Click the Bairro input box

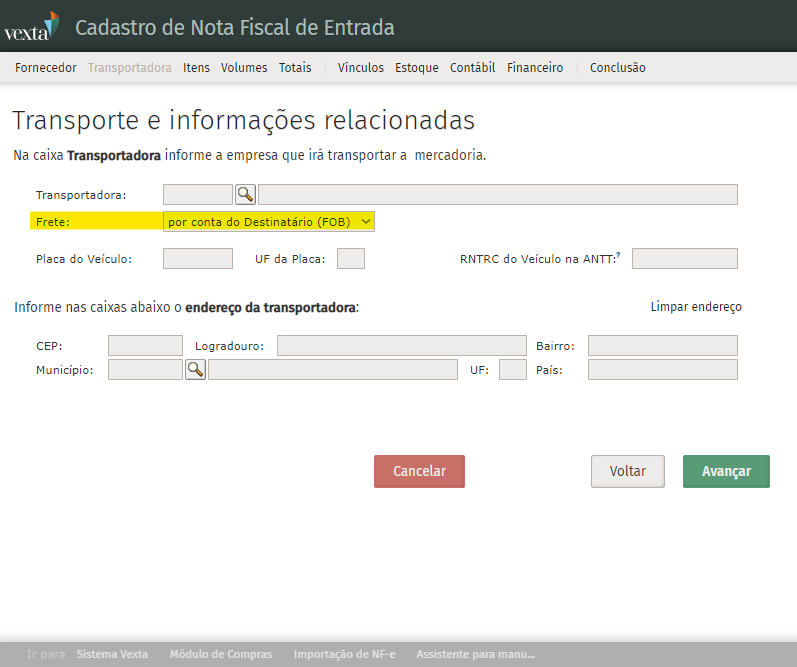pyautogui.click(x=662, y=346)
